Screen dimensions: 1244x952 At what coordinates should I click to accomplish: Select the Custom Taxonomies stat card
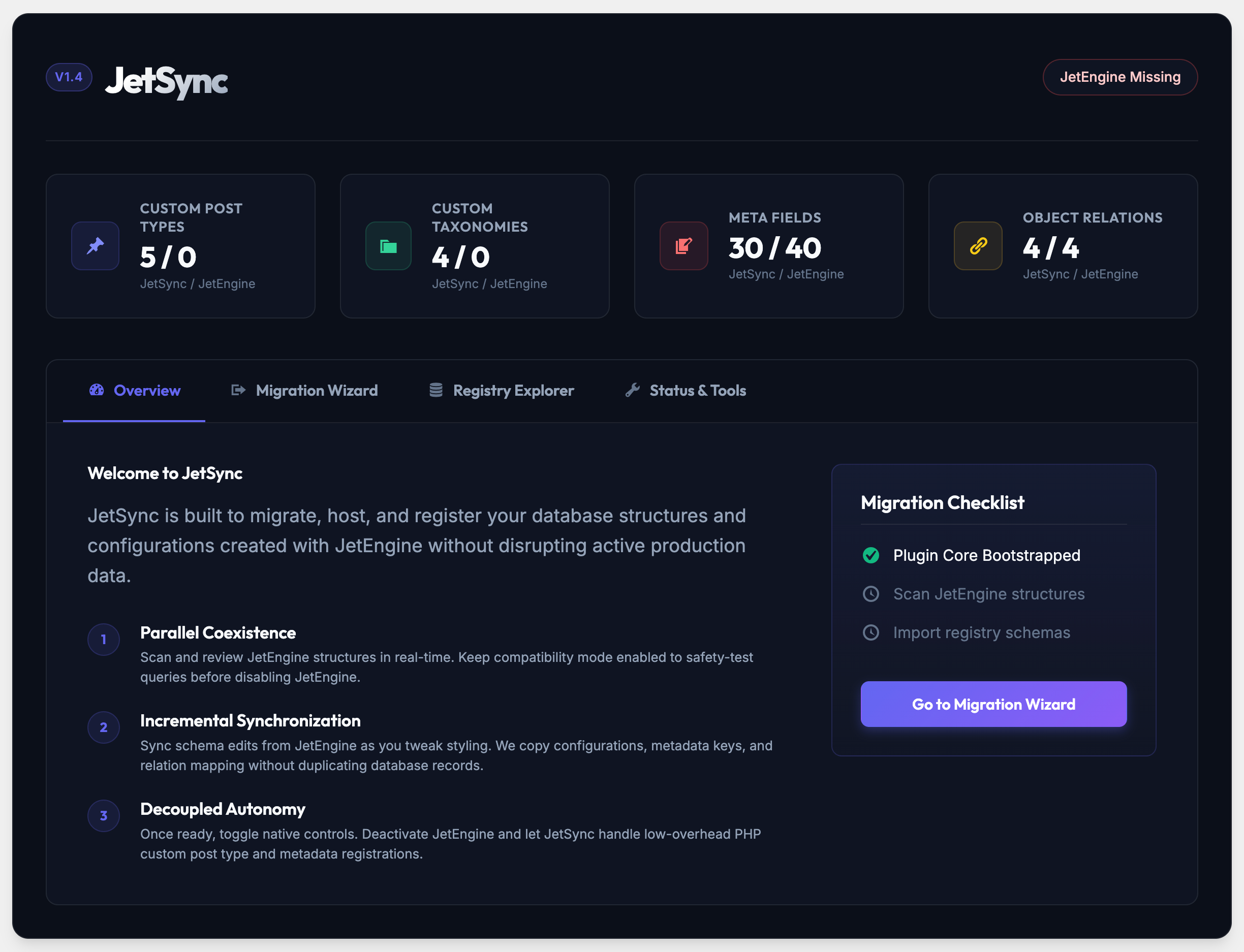click(x=474, y=246)
